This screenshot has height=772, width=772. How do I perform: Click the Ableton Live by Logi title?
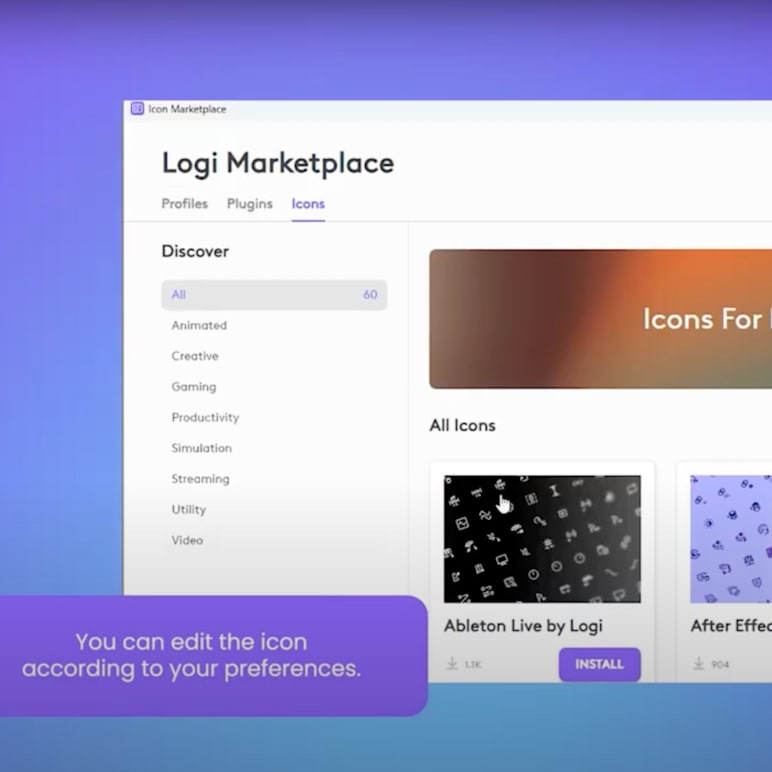coord(523,626)
